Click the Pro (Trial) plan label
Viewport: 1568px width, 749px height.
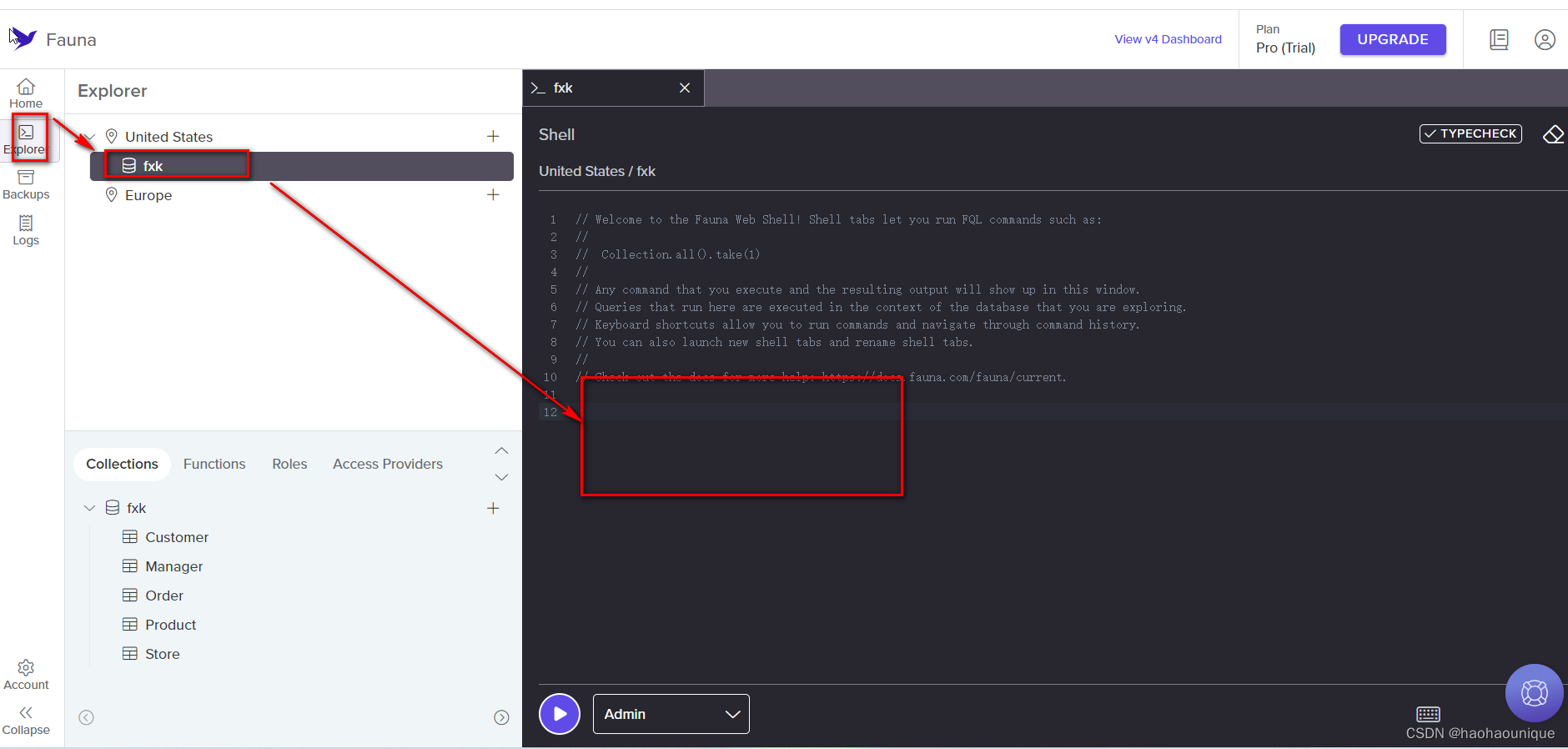[x=1285, y=48]
